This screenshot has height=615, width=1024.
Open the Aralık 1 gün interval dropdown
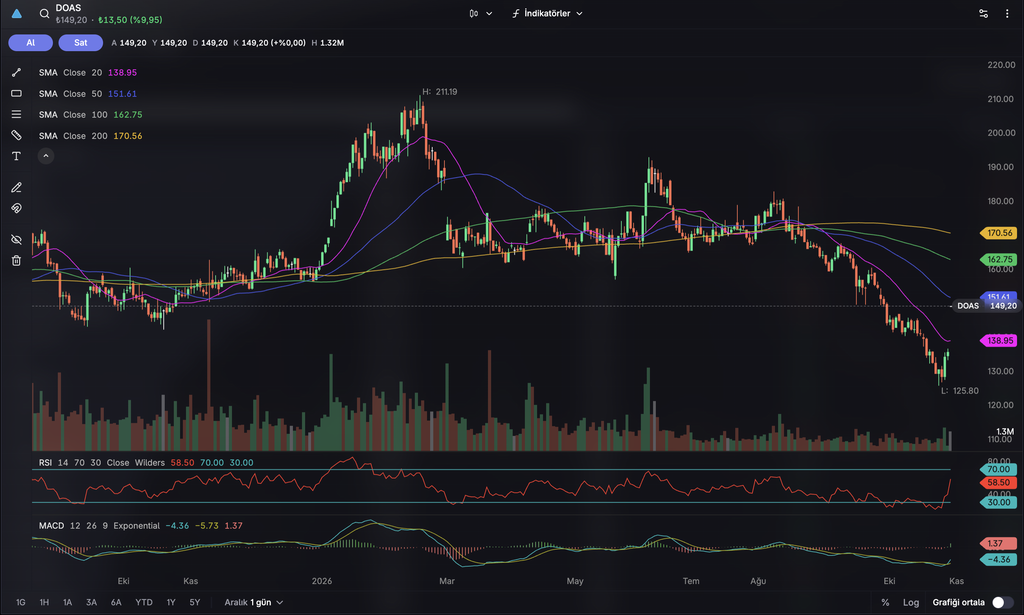[x=253, y=603]
